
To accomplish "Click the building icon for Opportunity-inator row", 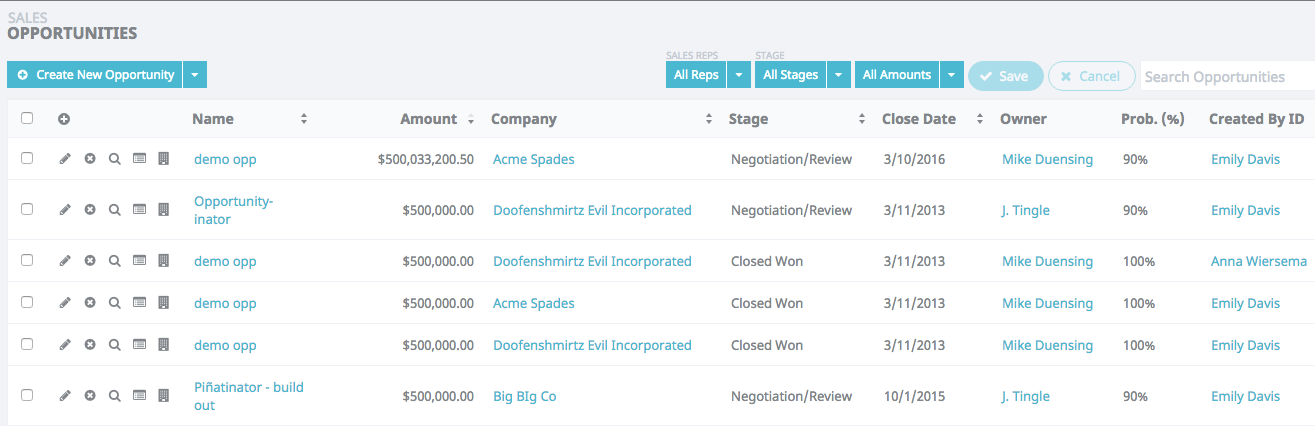I will [164, 209].
